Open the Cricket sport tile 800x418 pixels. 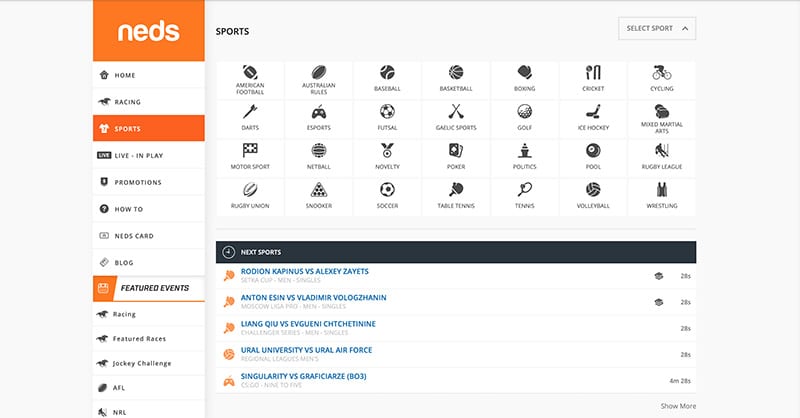[593, 80]
